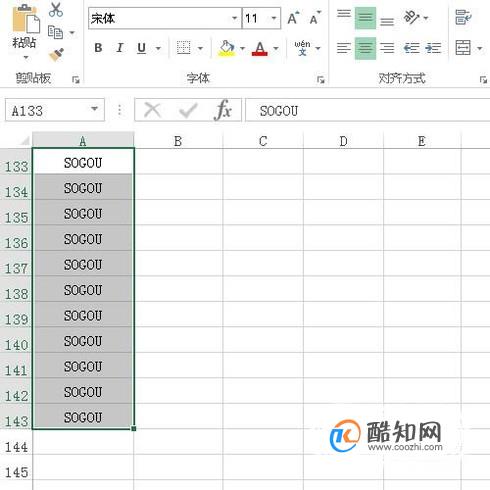Screen dimensions: 490x490
Task: Select the Format Painter brush
Action: pyautogui.click(x=56, y=54)
